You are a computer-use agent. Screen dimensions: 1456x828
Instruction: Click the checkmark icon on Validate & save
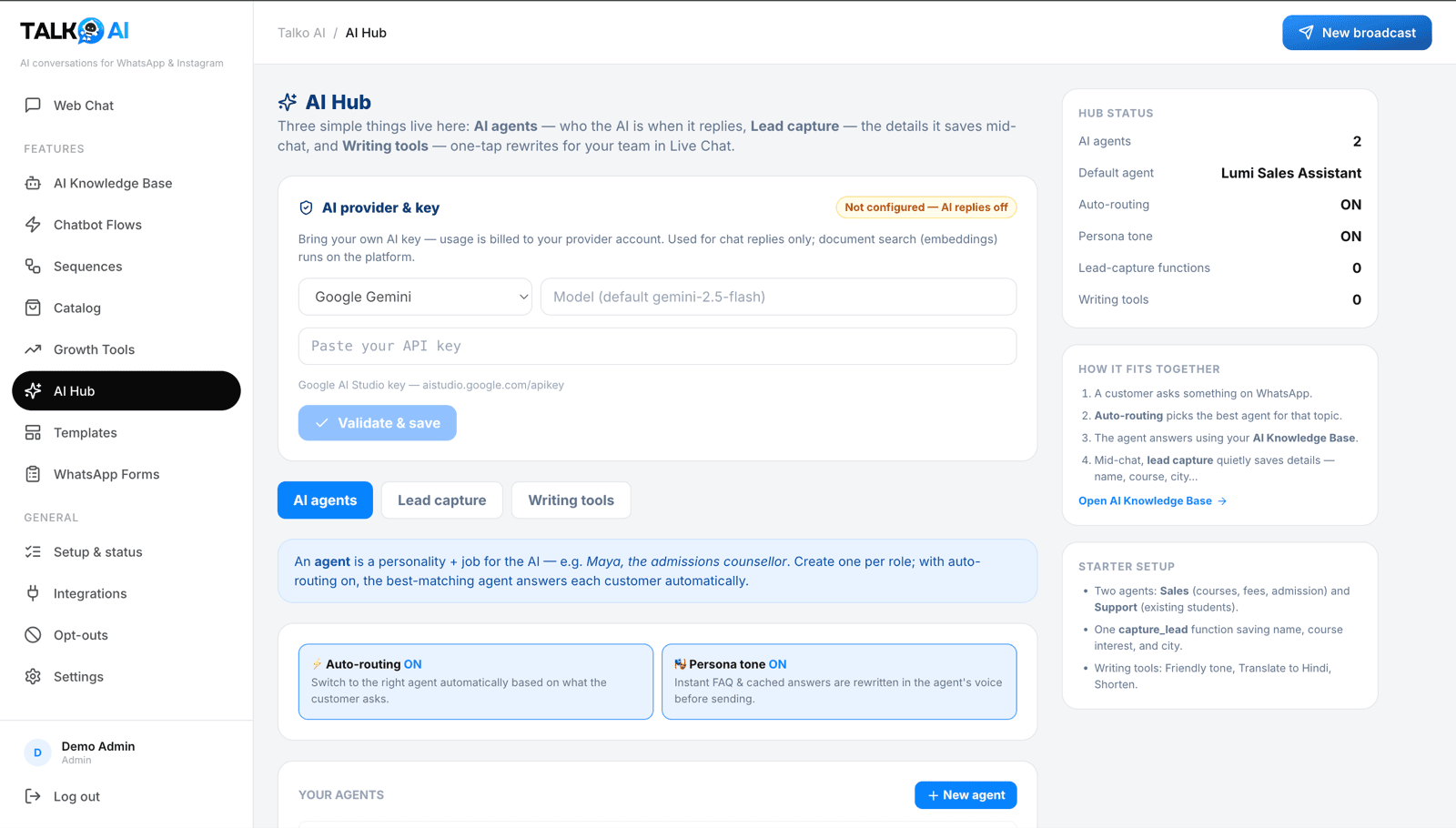click(321, 423)
